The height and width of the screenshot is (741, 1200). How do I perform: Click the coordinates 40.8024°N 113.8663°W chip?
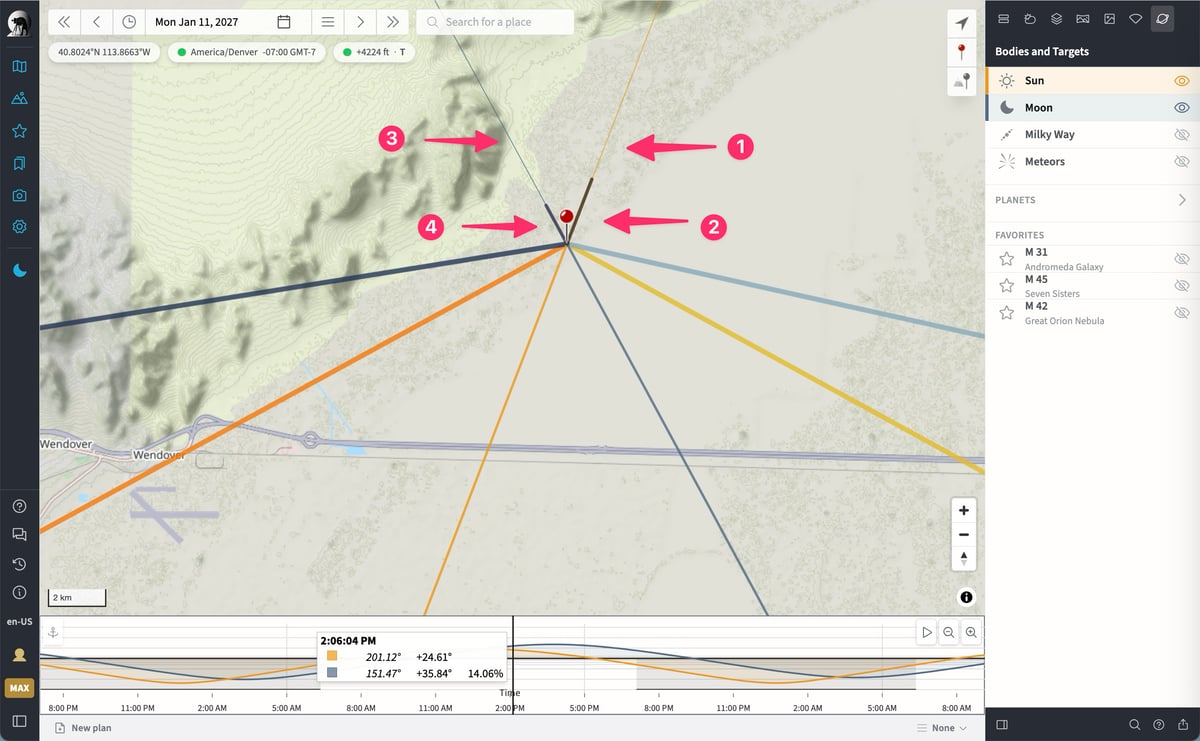[x=103, y=51]
